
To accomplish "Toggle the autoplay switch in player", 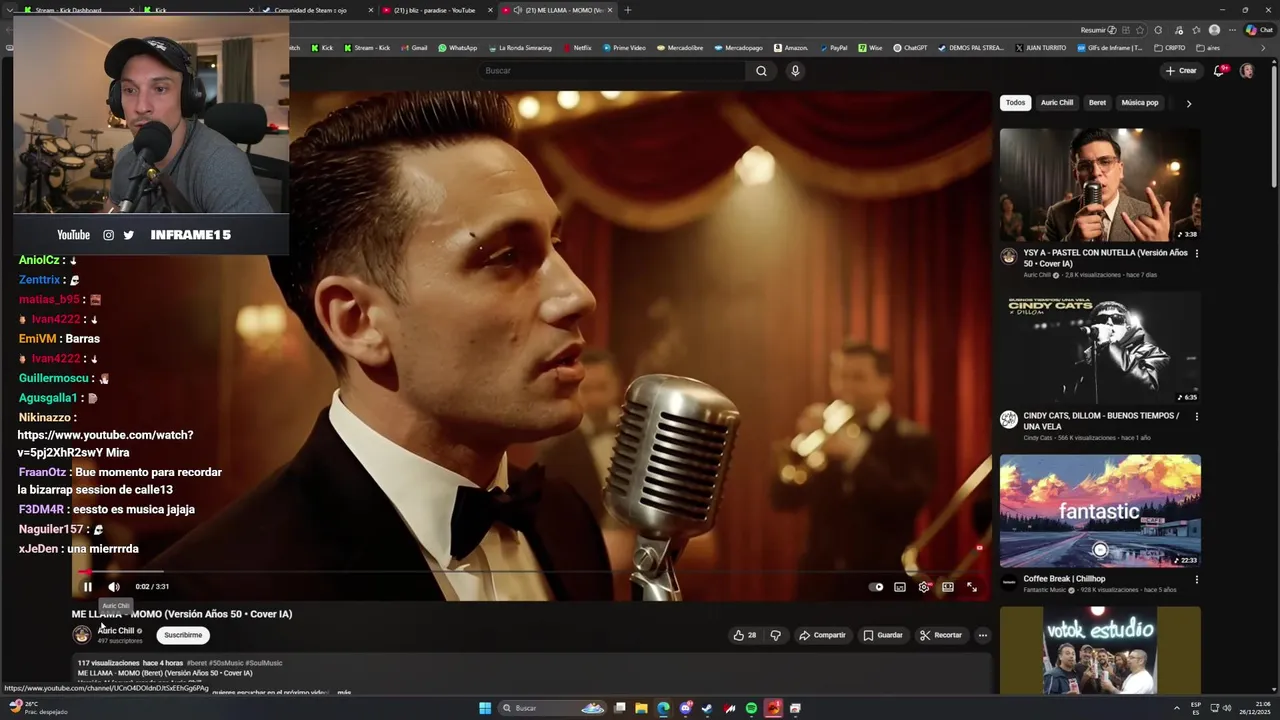I will tap(876, 587).
